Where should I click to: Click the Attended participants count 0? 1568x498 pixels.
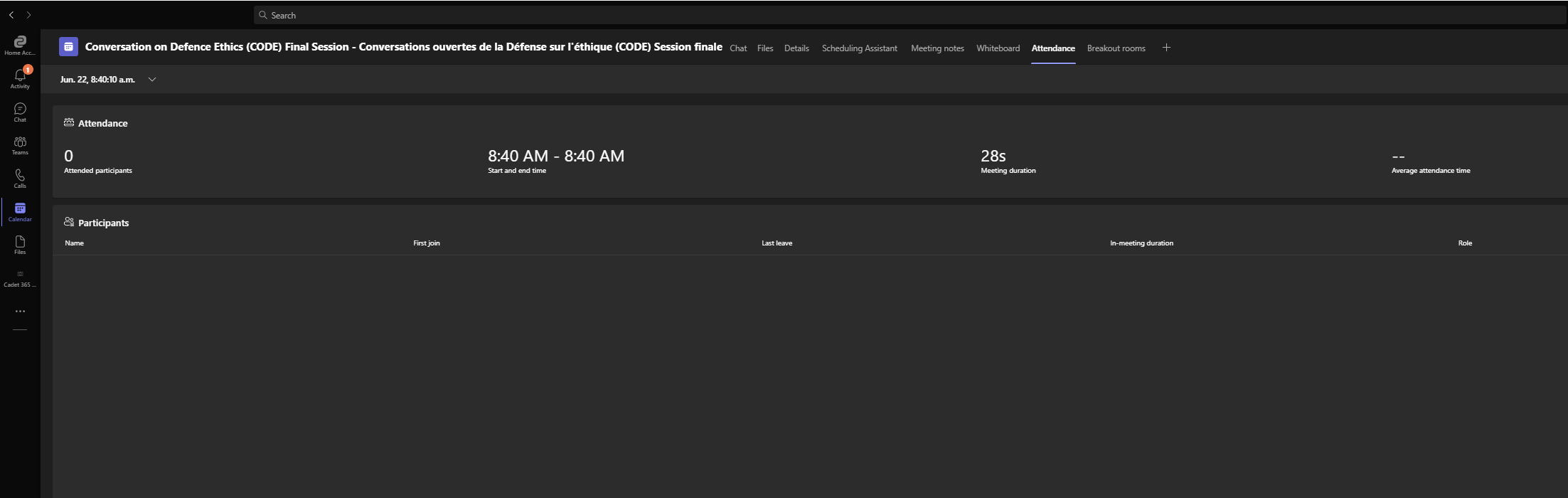click(x=68, y=156)
